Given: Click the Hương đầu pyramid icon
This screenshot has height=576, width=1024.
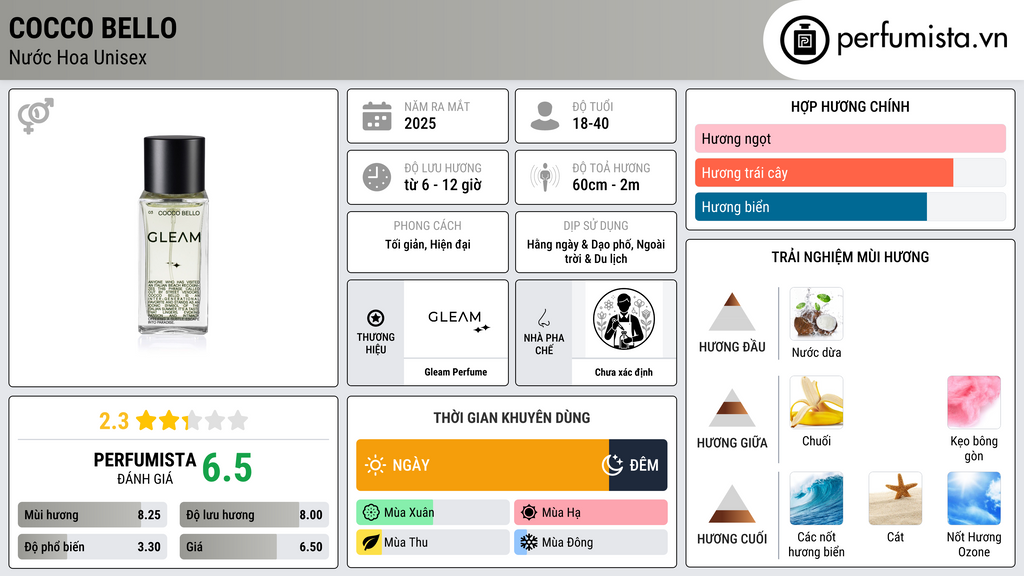Looking at the screenshot, I should (x=732, y=312).
